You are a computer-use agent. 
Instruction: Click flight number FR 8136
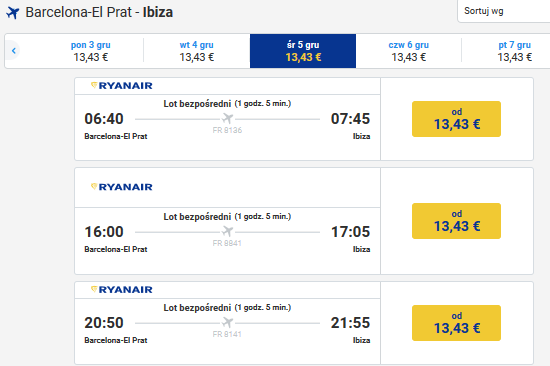[227, 130]
